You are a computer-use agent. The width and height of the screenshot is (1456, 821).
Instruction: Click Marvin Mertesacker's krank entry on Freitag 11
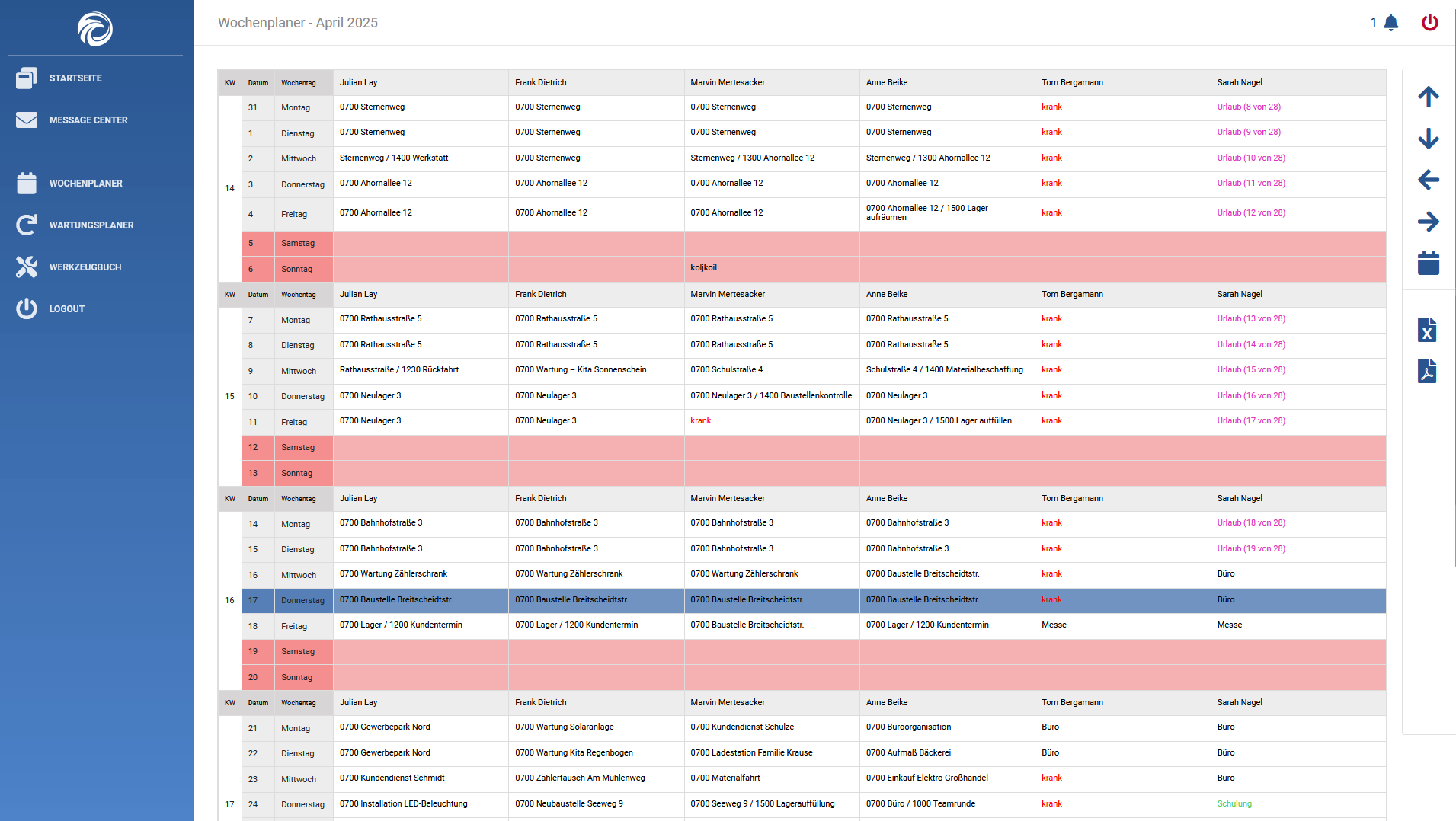(700, 421)
